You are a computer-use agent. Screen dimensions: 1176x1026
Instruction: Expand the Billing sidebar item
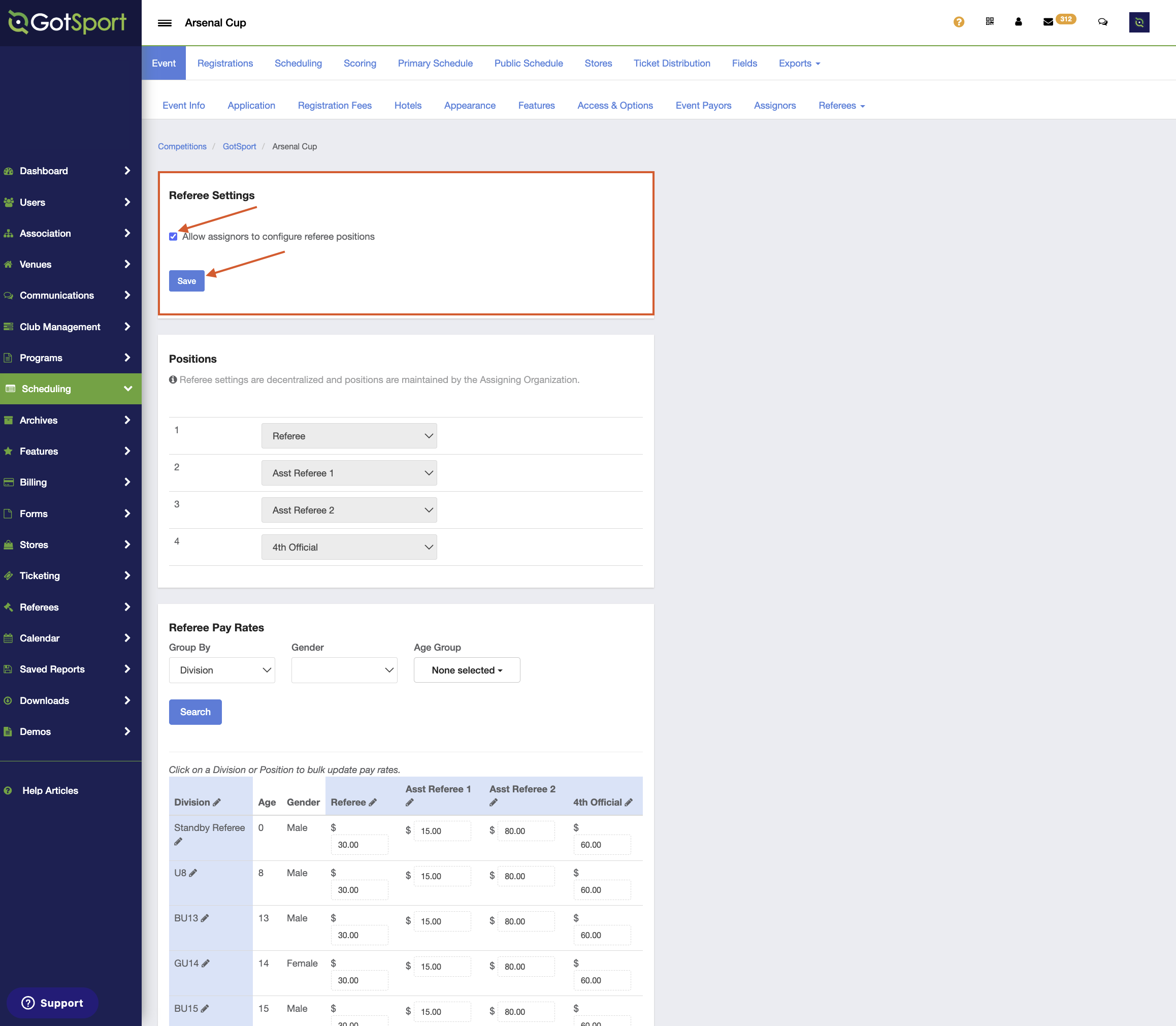point(71,483)
